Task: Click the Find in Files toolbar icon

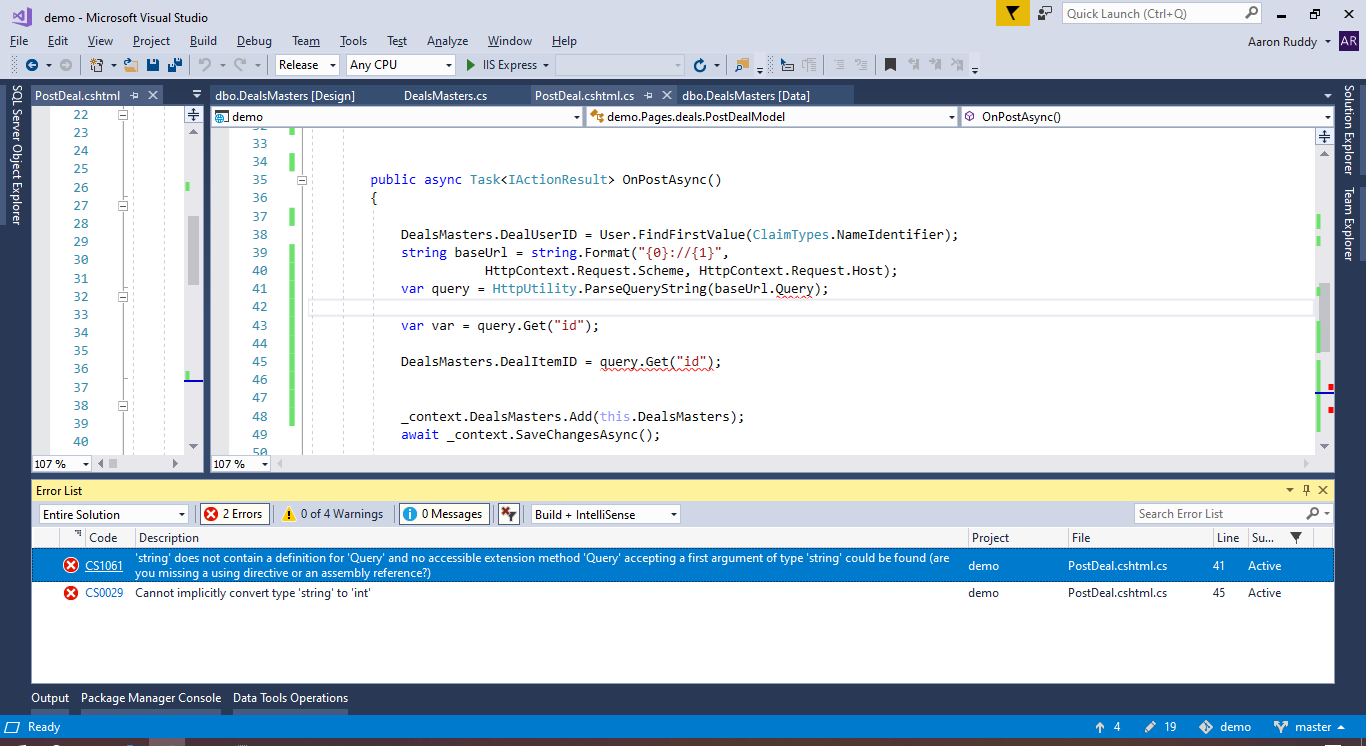Action: pyautogui.click(x=742, y=65)
